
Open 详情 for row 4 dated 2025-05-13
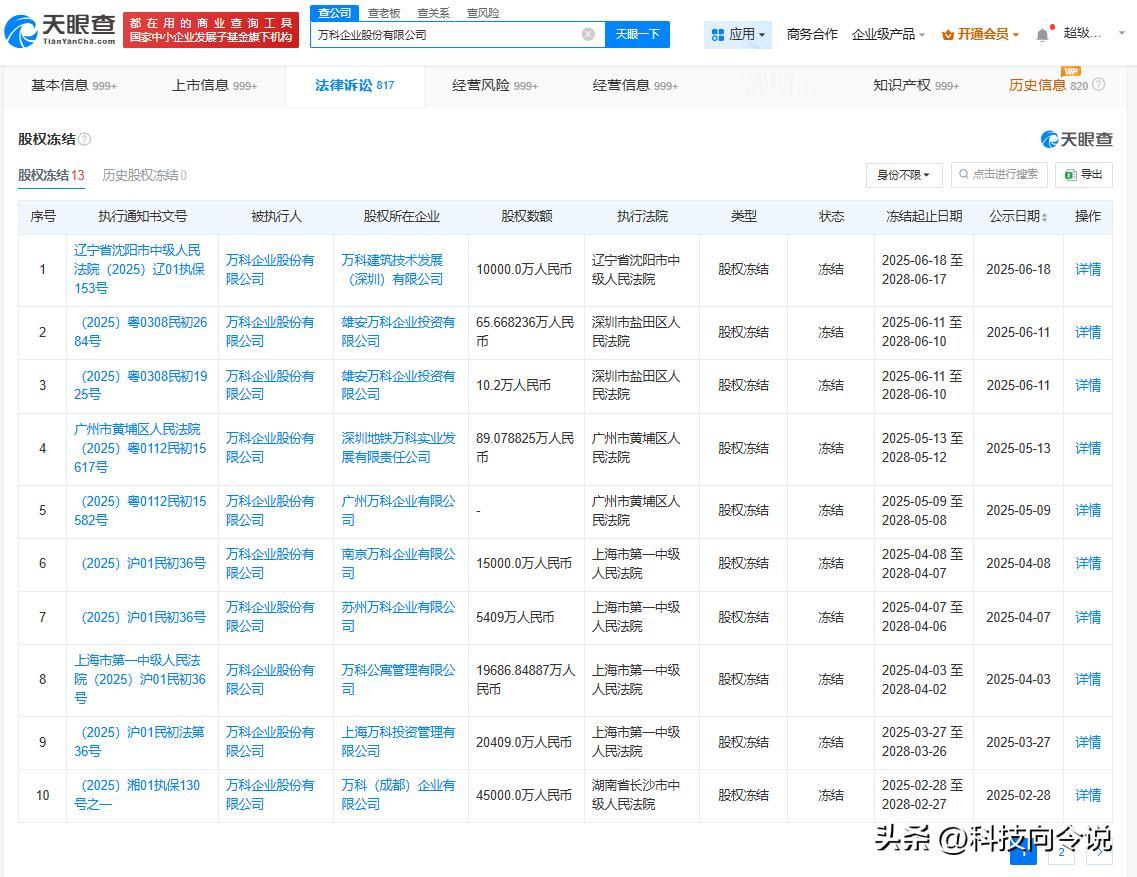point(1088,448)
